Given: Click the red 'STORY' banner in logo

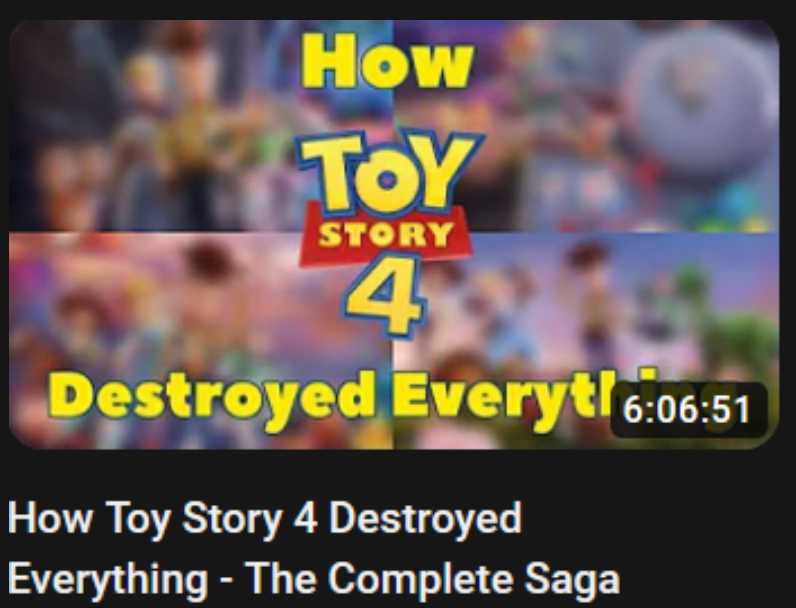Looking at the screenshot, I should 386,236.
